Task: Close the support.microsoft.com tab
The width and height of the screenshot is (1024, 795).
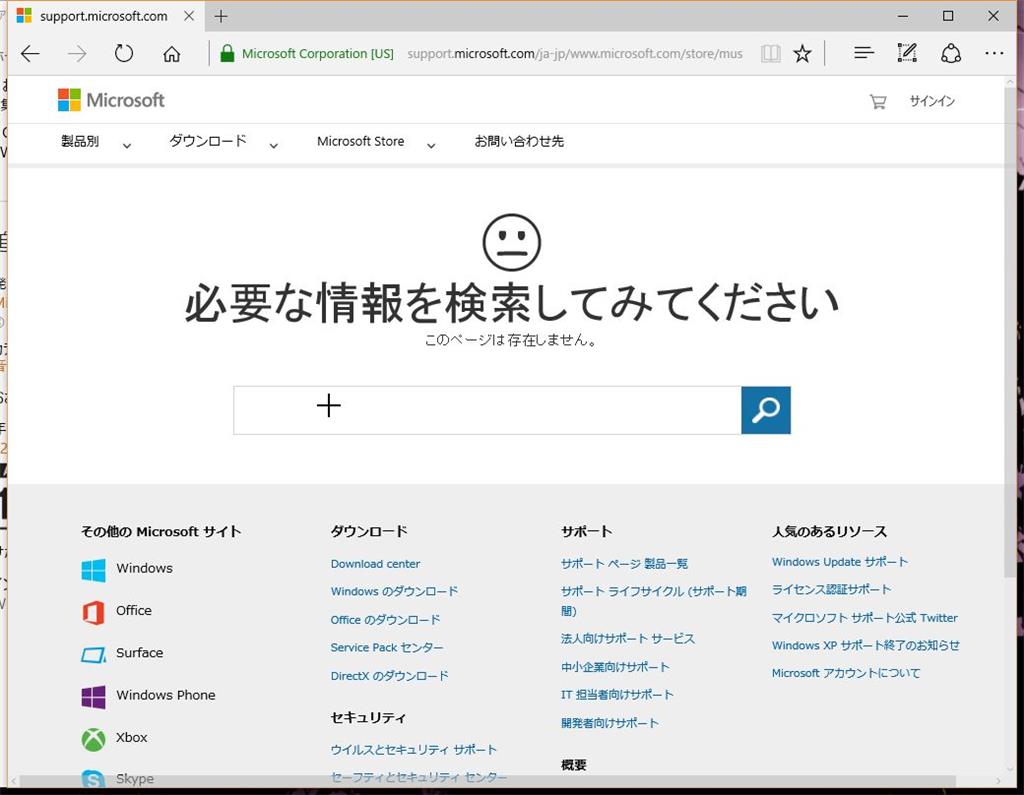Action: click(189, 16)
